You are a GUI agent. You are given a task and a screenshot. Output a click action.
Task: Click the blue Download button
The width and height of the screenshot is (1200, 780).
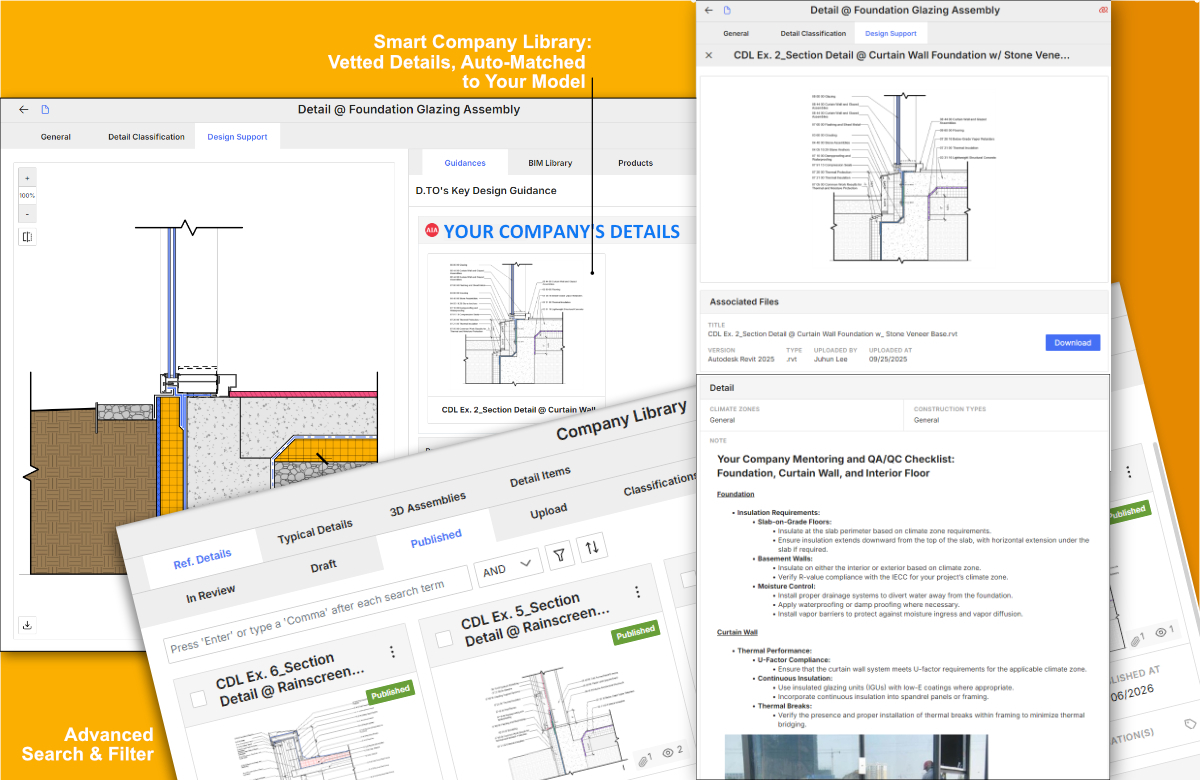pyautogui.click(x=1072, y=342)
